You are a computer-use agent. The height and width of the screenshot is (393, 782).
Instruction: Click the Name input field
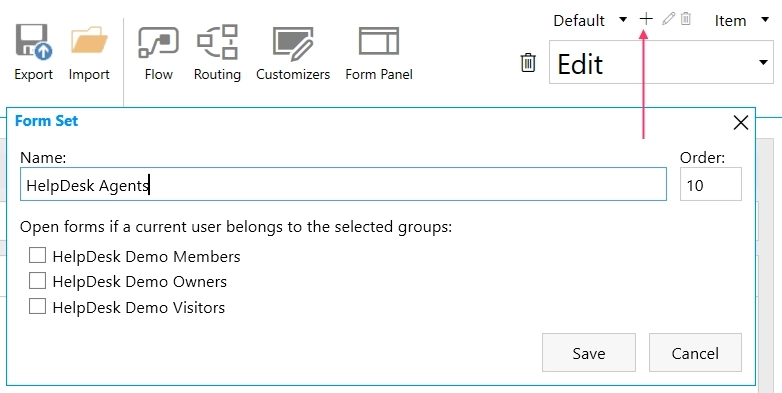click(x=343, y=185)
